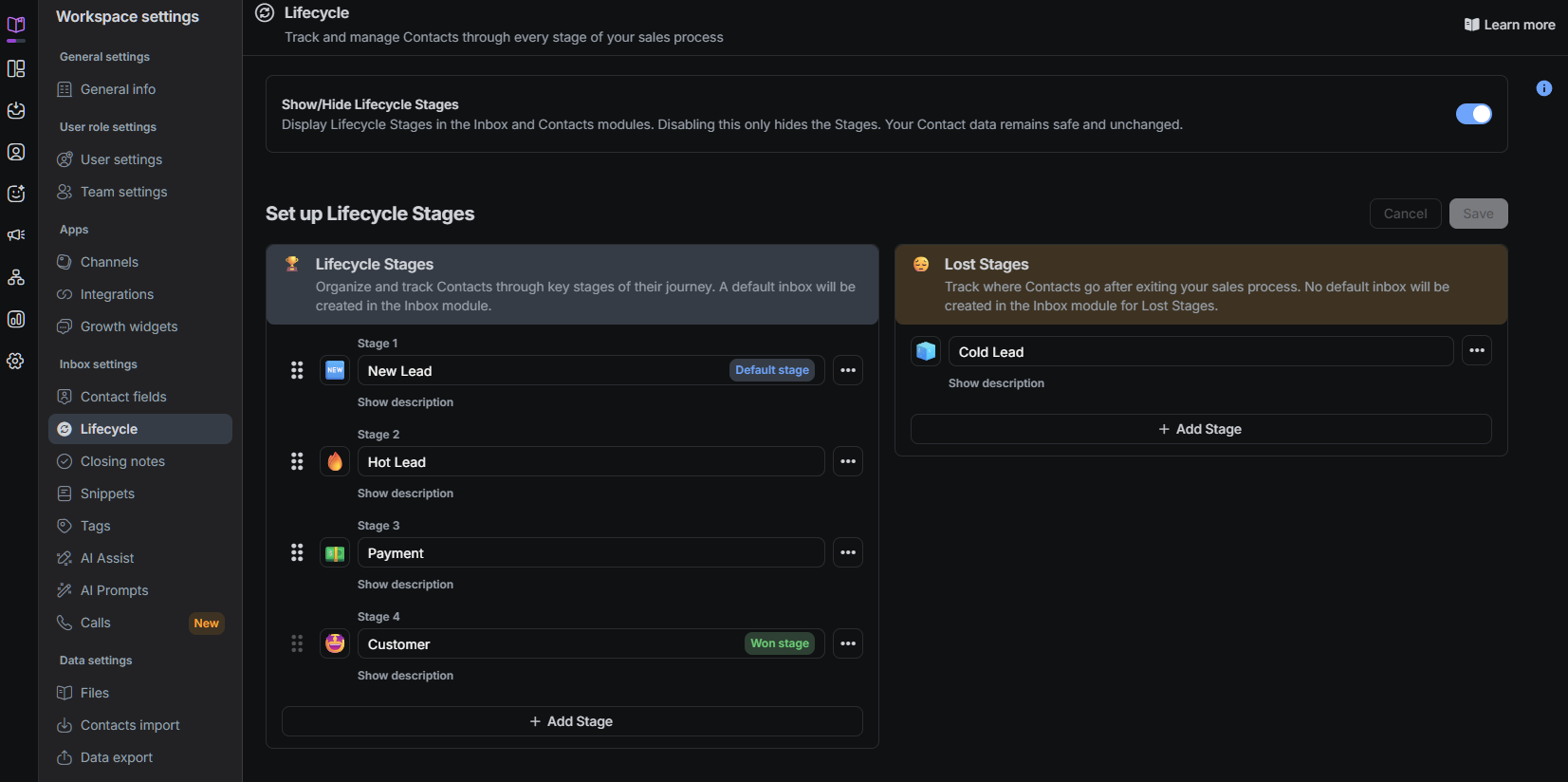Add Stage to Lost Stages
1568x782 pixels.
click(x=1201, y=429)
